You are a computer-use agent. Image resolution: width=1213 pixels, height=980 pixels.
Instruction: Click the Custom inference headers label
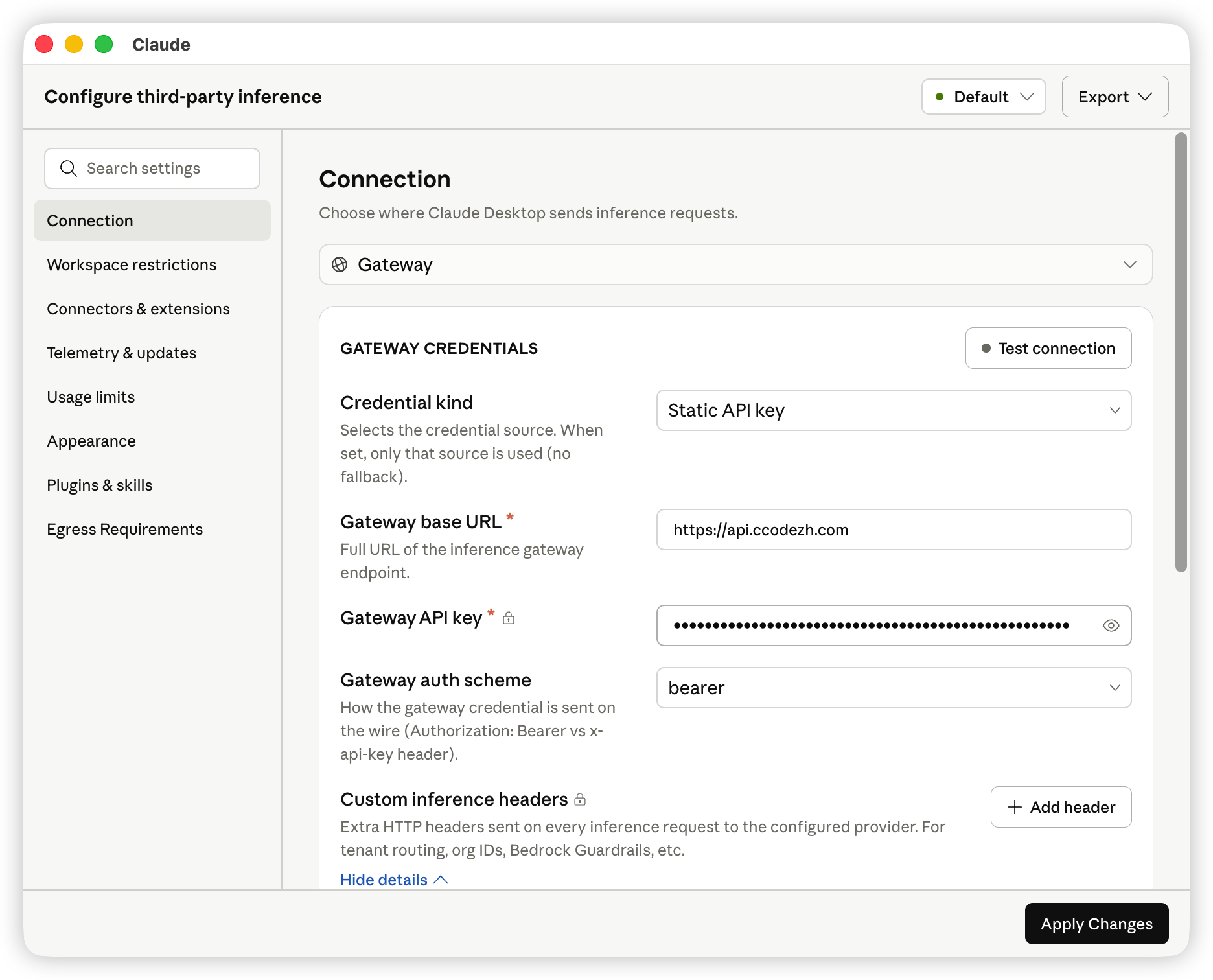point(454,799)
